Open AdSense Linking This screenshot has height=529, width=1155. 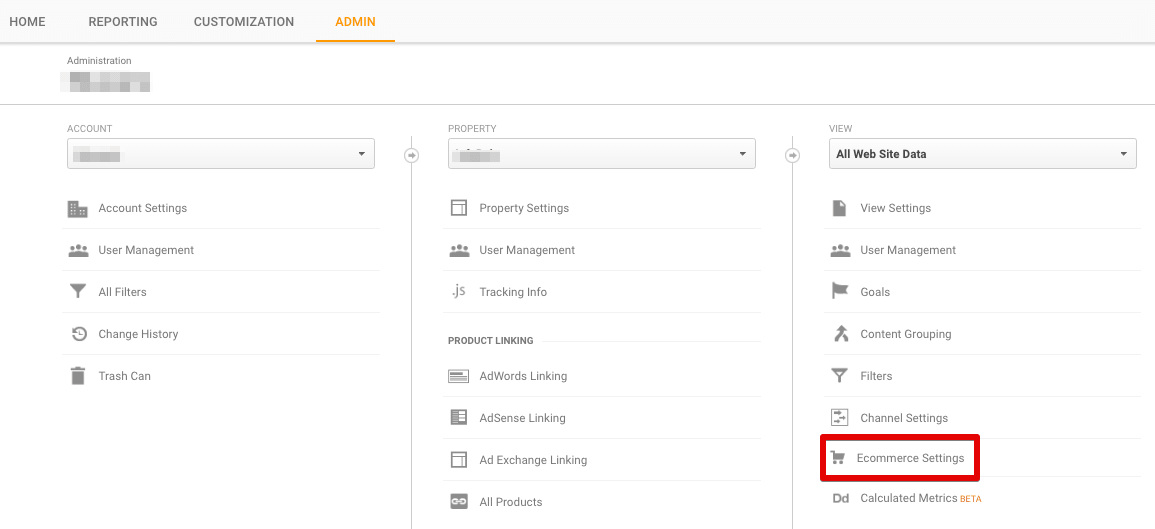(x=522, y=418)
